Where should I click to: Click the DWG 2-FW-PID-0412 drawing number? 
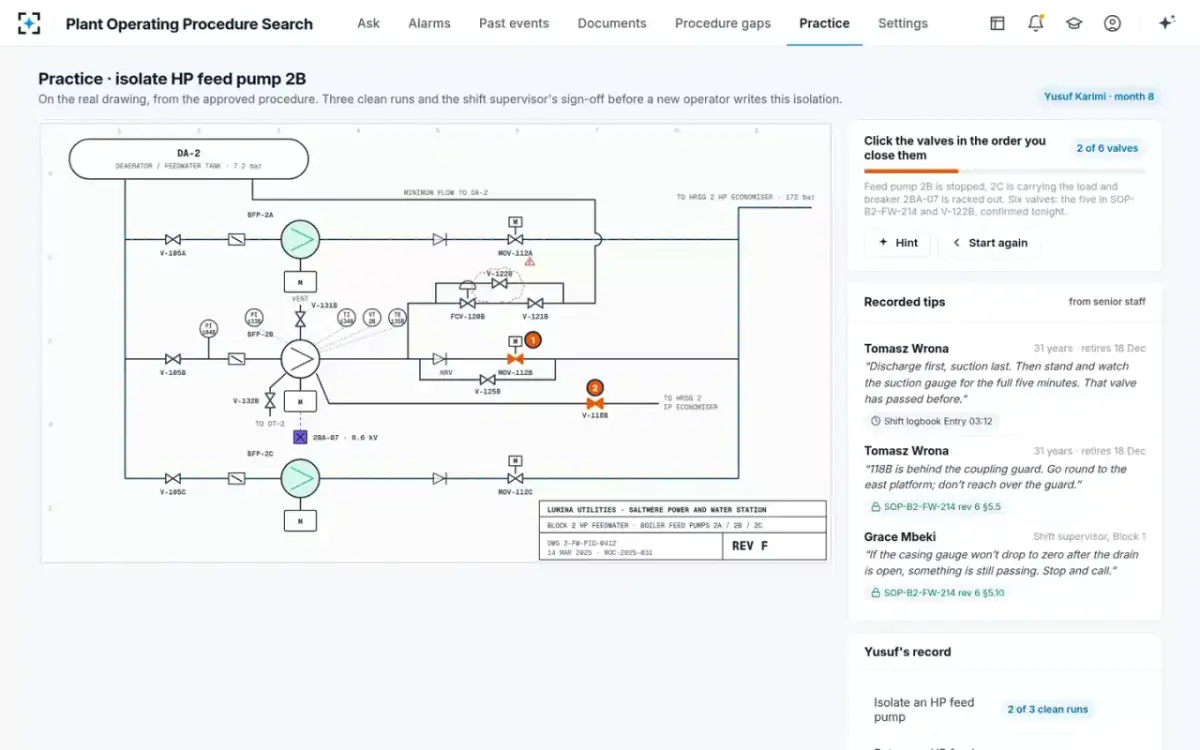click(x=581, y=542)
